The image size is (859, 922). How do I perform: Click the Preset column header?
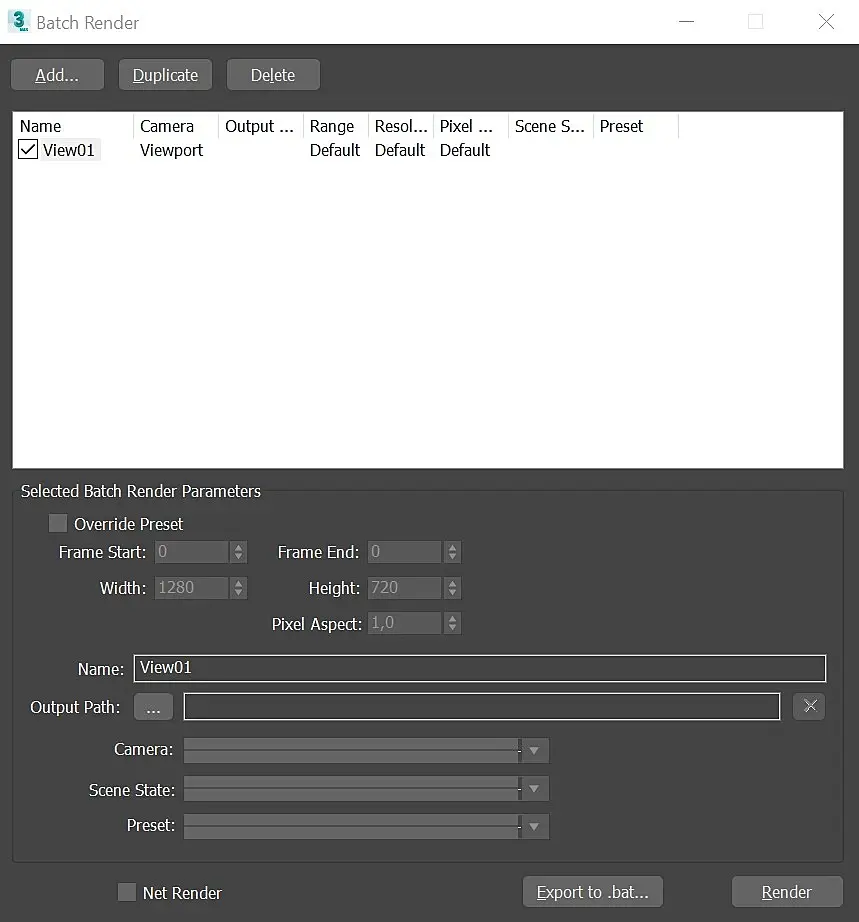point(636,126)
